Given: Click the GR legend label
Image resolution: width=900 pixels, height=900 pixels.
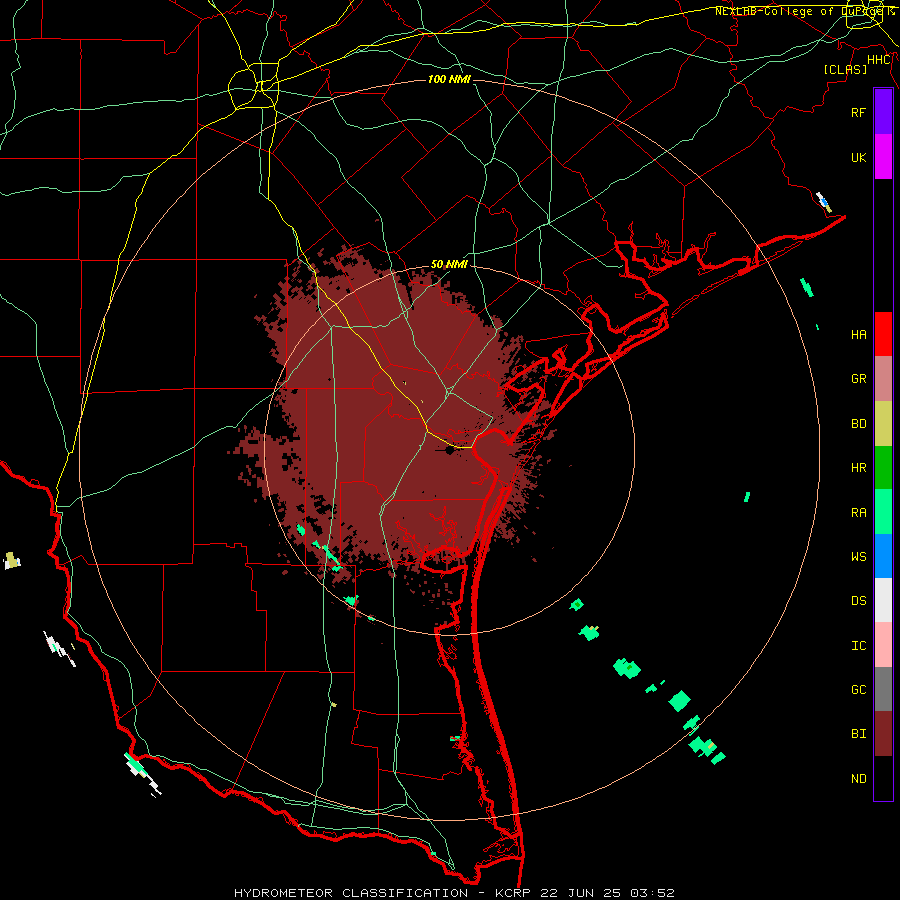Looking at the screenshot, I should (859, 379).
